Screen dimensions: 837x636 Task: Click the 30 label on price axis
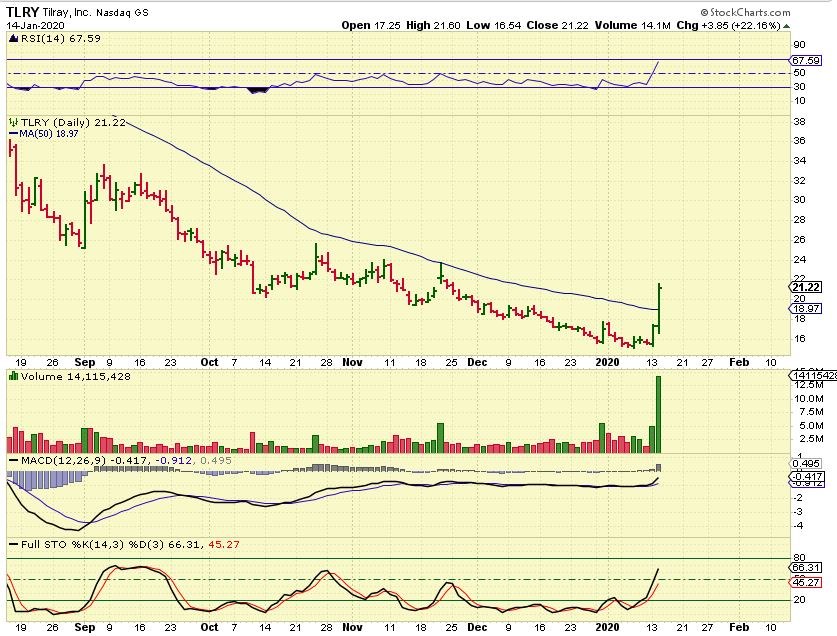pyautogui.click(x=799, y=200)
